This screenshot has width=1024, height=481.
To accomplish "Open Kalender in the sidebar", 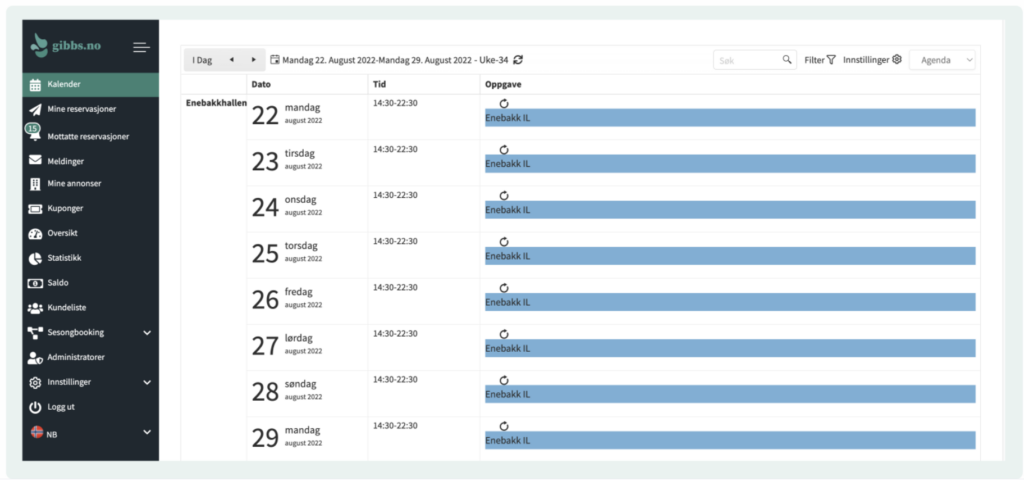I will (64, 85).
